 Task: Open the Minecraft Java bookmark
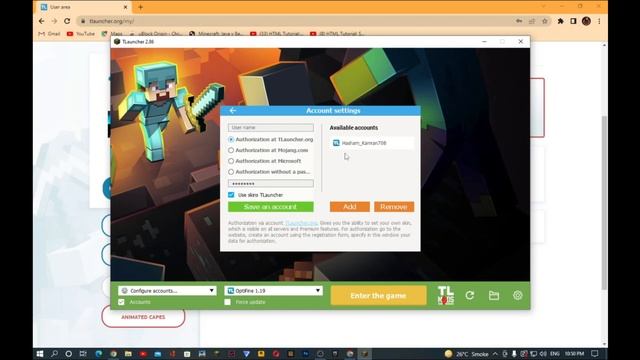click(x=216, y=34)
